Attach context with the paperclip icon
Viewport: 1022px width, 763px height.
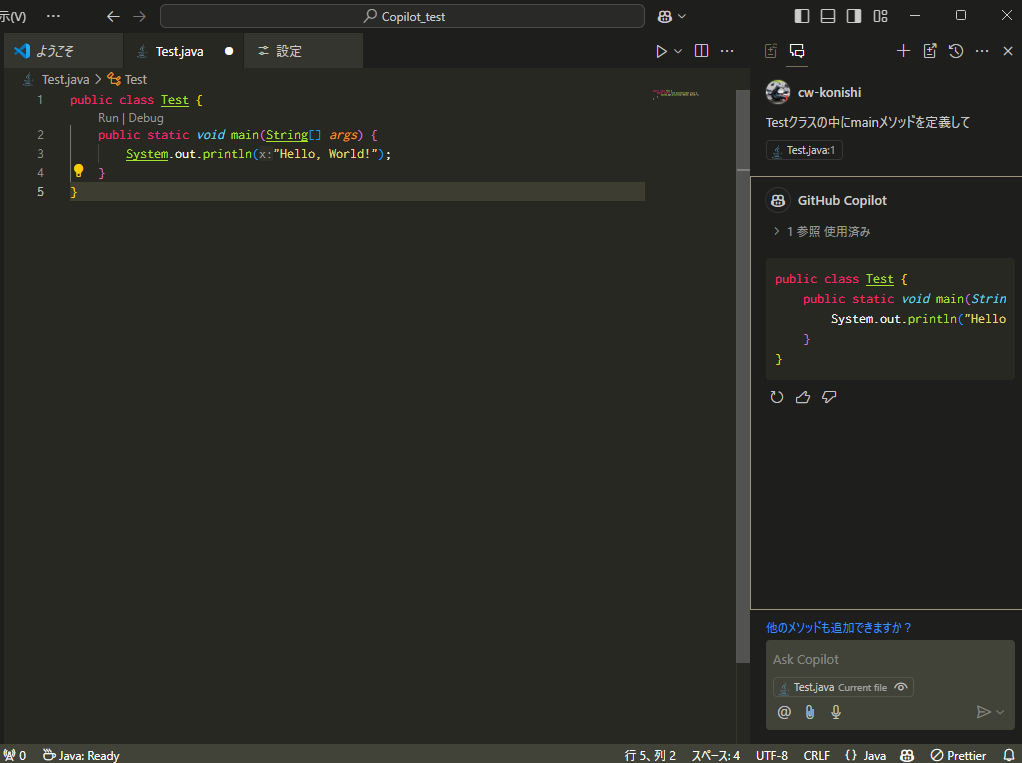810,712
